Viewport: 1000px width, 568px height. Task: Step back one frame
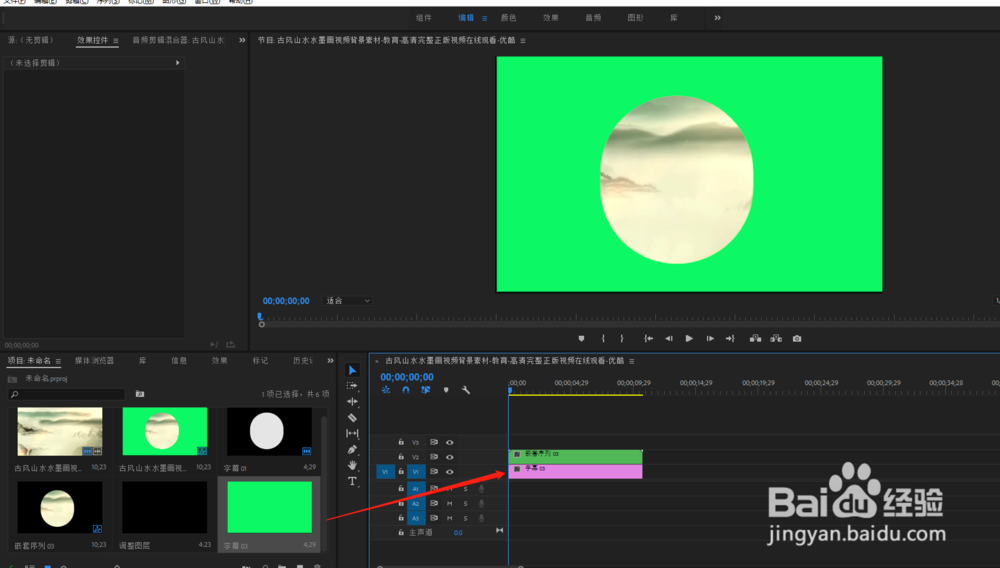[668, 339]
